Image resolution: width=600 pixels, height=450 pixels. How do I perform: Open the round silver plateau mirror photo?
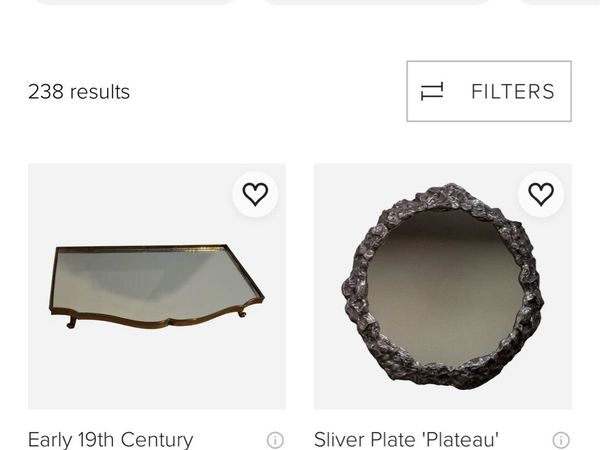[x=442, y=287]
